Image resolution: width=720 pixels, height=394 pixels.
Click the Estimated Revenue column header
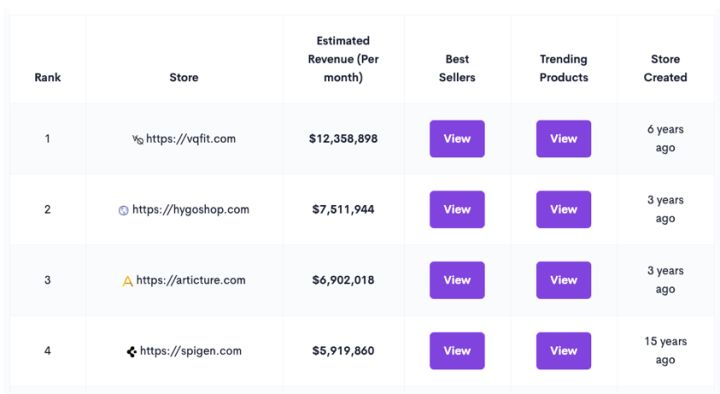(x=343, y=59)
